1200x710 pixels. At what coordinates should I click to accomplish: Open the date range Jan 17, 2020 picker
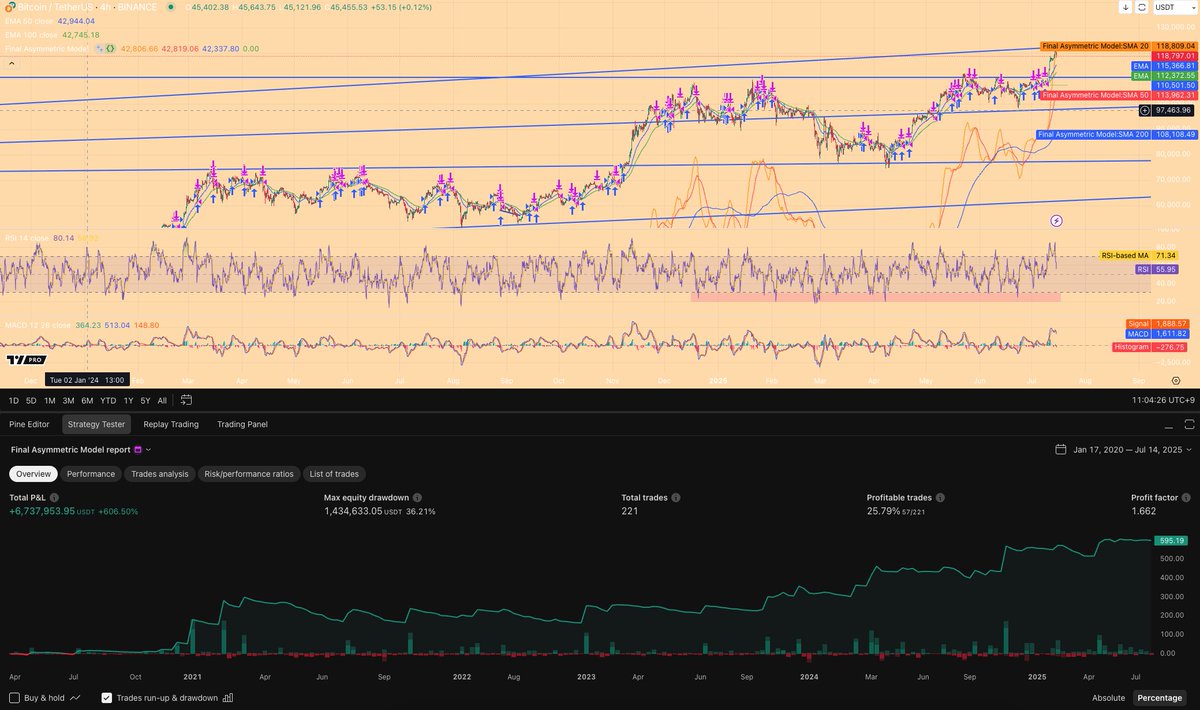(1123, 450)
